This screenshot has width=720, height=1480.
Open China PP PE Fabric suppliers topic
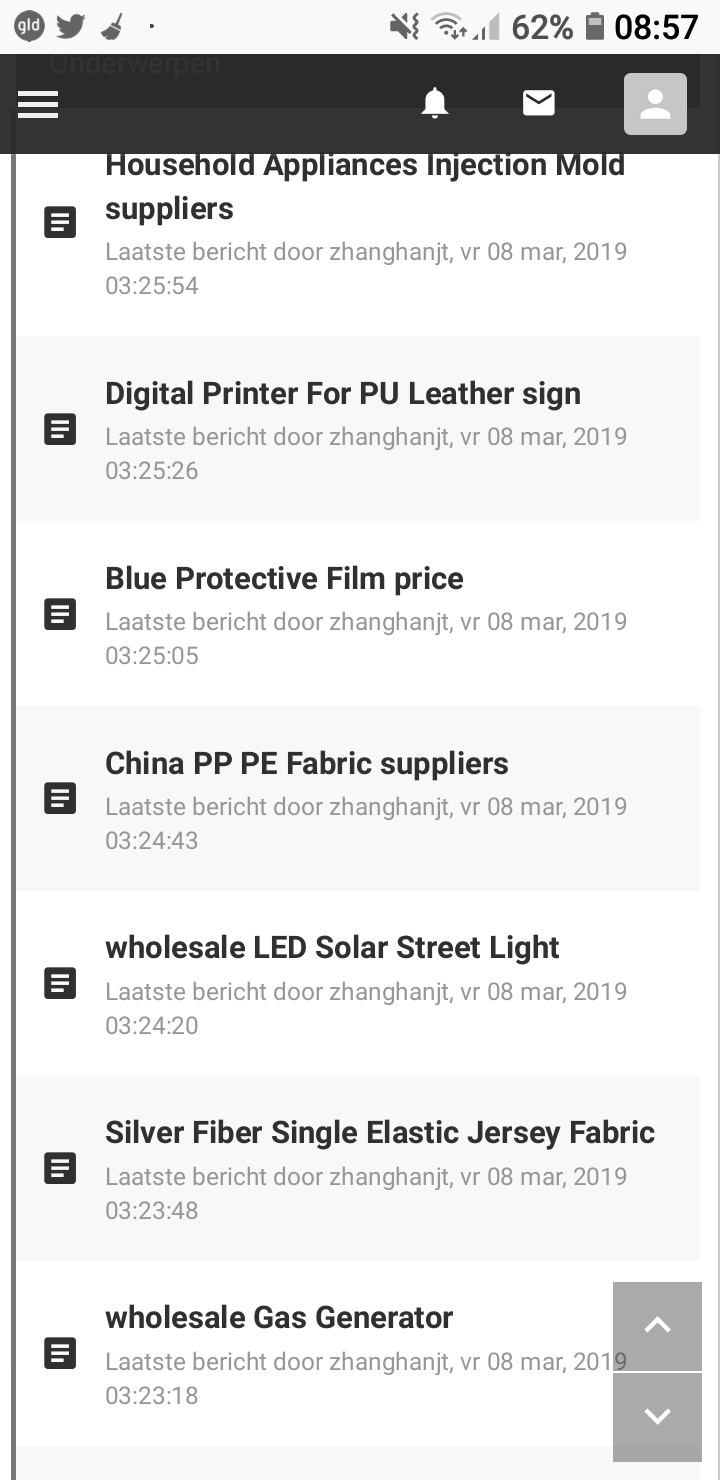pos(307,764)
